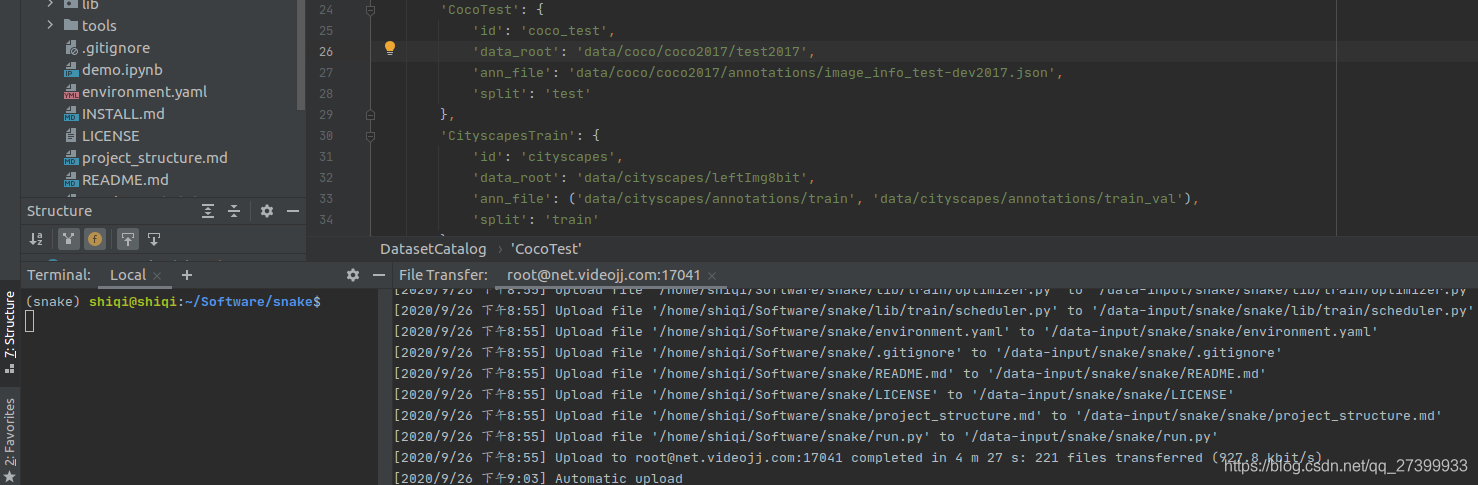The image size is (1478, 485).
Task: Select the root@net.videojj.com:17041 file transfer tab
Action: (604, 275)
